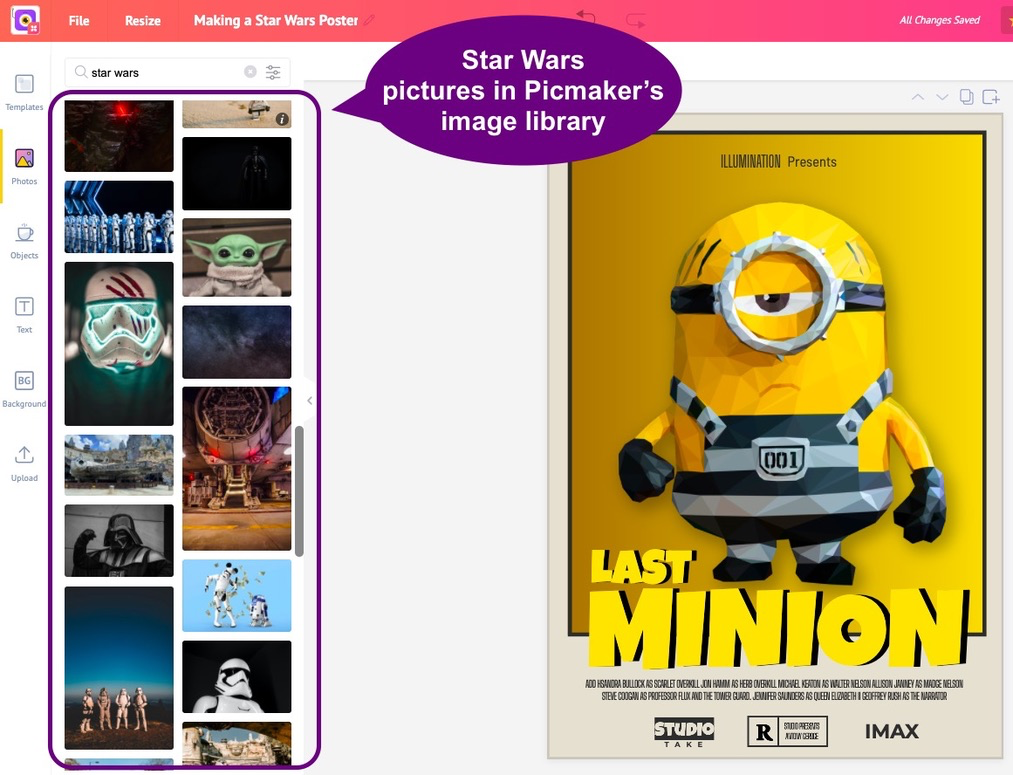1013x775 pixels.
Task: Select the four stormtroopers under blue sky photo
Action: [119, 668]
